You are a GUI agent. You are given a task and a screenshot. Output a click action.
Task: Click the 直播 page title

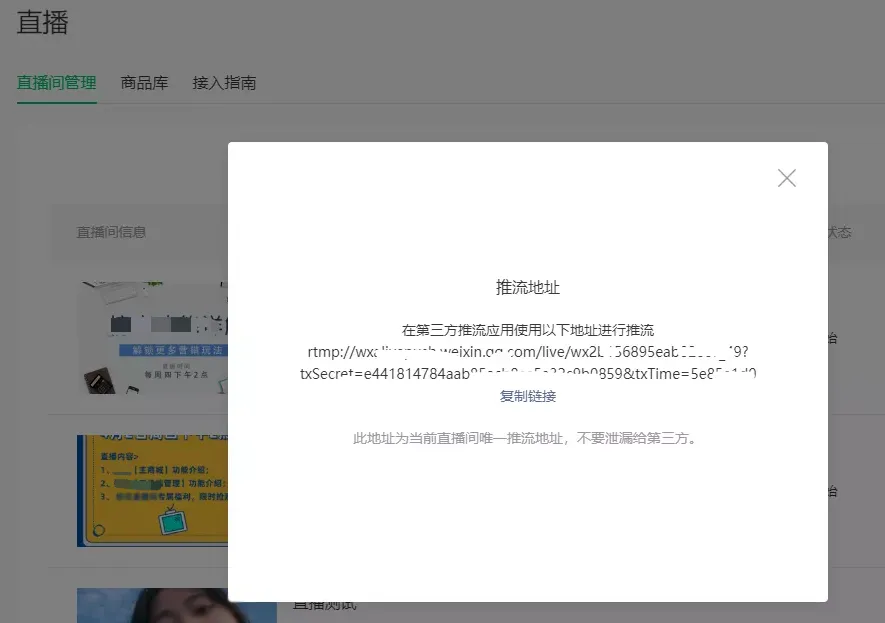click(x=42, y=22)
